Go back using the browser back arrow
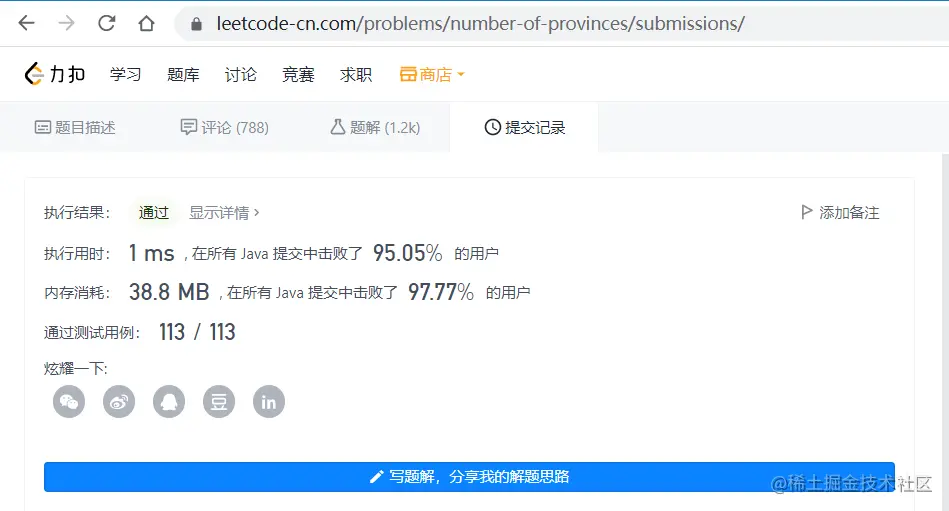Image resolution: width=949 pixels, height=511 pixels. (27, 23)
